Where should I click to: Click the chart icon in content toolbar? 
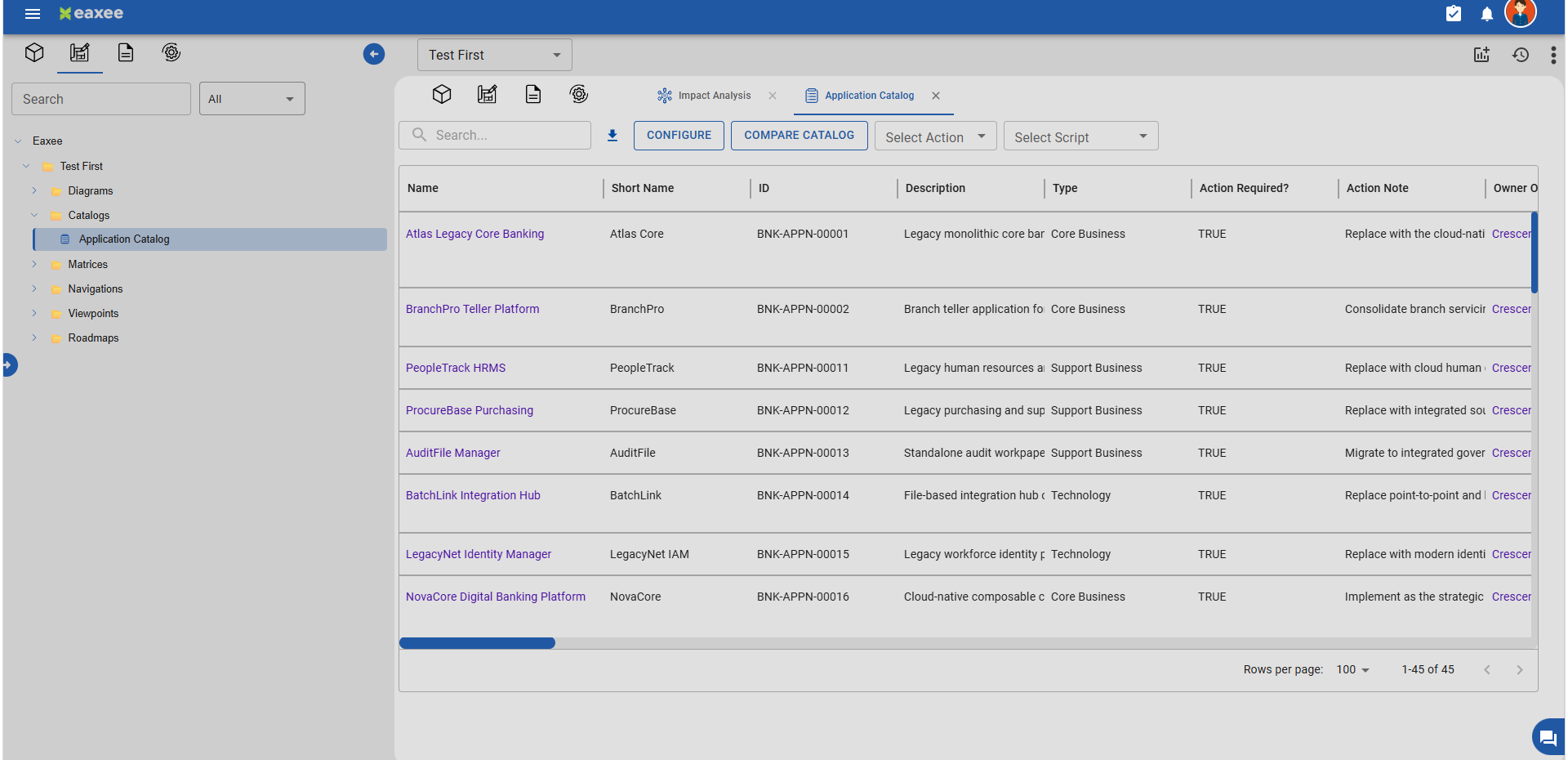[488, 95]
